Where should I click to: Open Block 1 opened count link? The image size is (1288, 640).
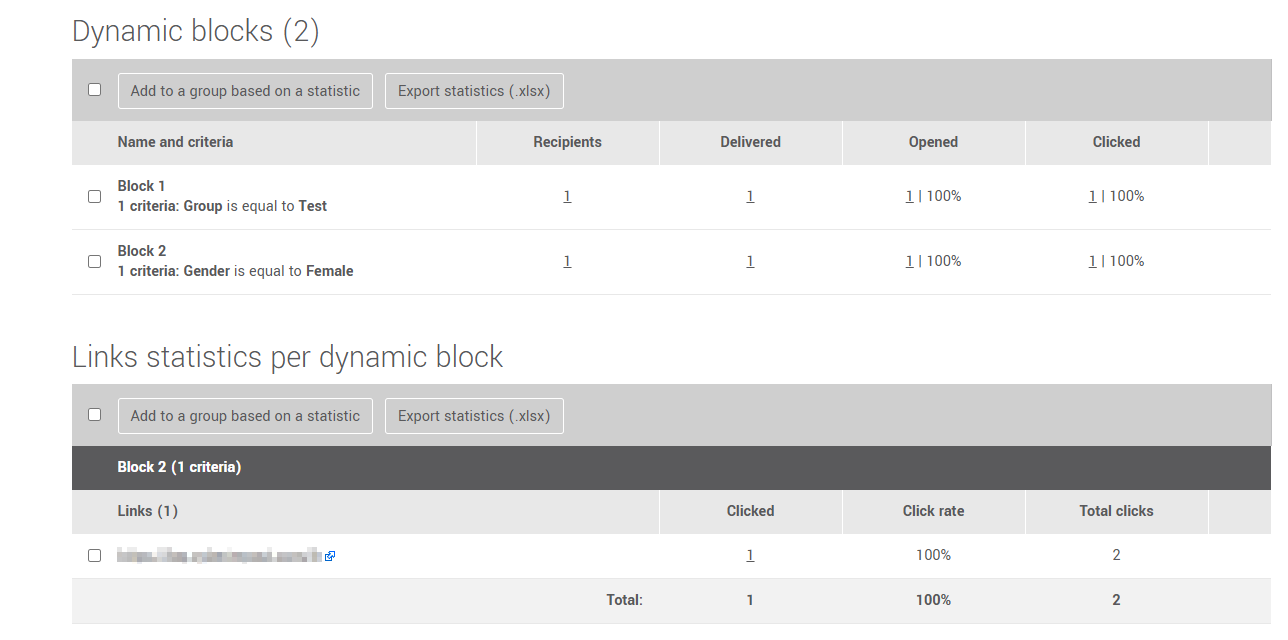pyautogui.click(x=909, y=196)
